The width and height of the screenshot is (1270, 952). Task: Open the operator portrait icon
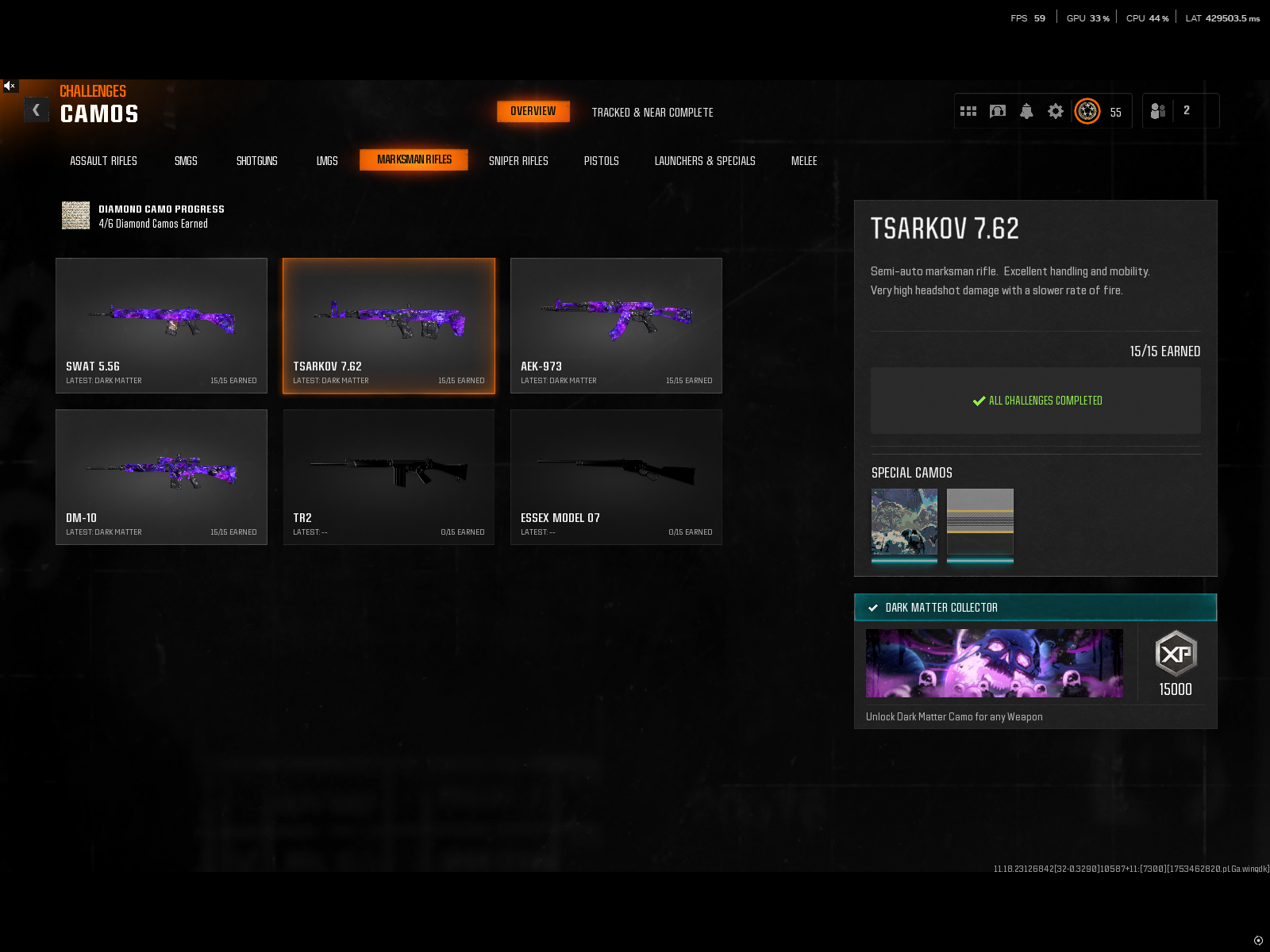pyautogui.click(x=998, y=111)
